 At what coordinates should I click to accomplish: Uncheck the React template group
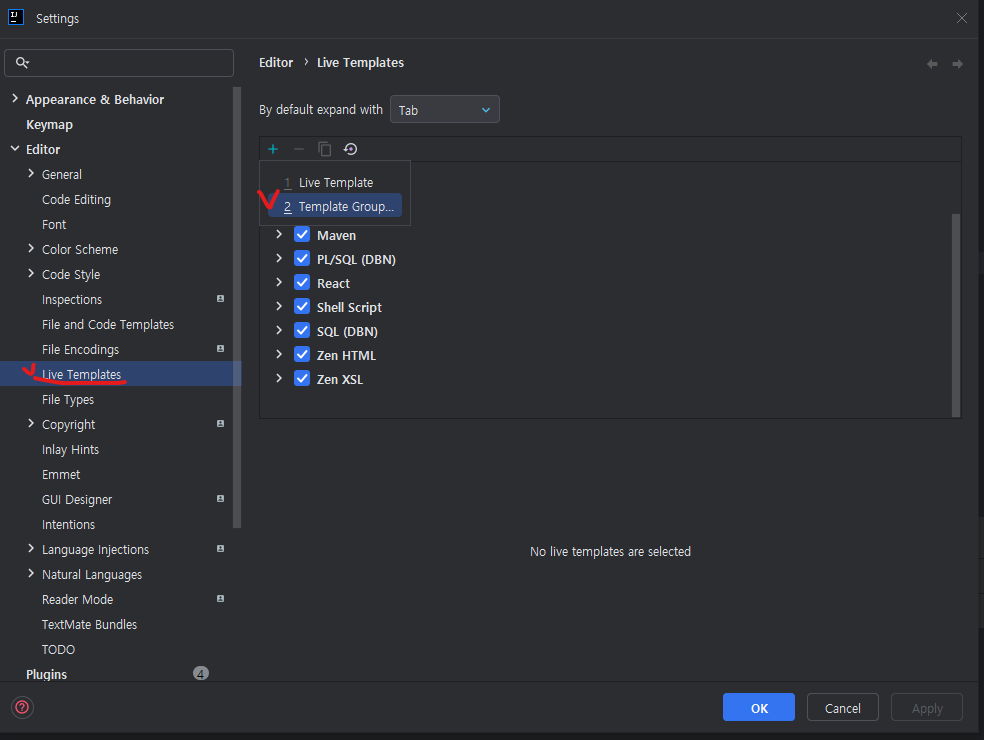coord(302,282)
